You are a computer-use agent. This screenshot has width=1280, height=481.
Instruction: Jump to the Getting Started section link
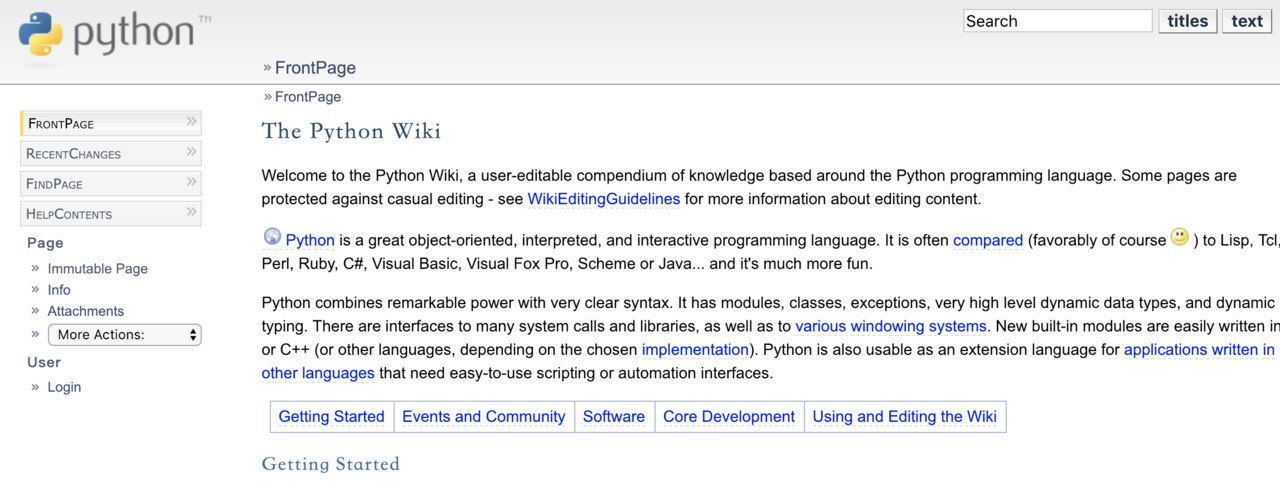331,417
